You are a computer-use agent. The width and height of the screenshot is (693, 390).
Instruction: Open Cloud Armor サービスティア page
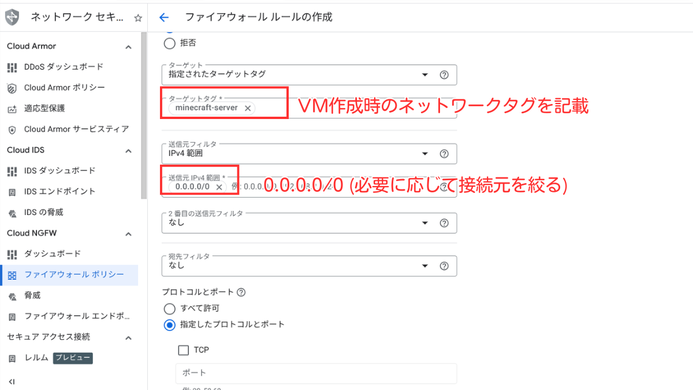coord(76,129)
